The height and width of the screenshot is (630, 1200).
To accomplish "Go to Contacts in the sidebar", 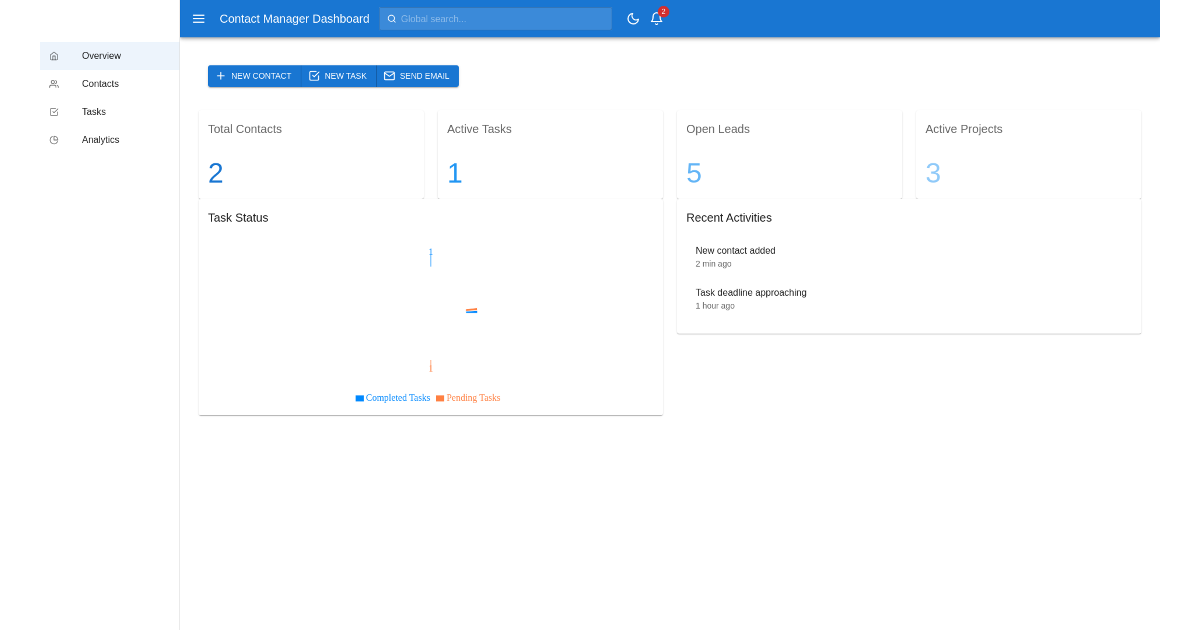I will click(x=100, y=84).
